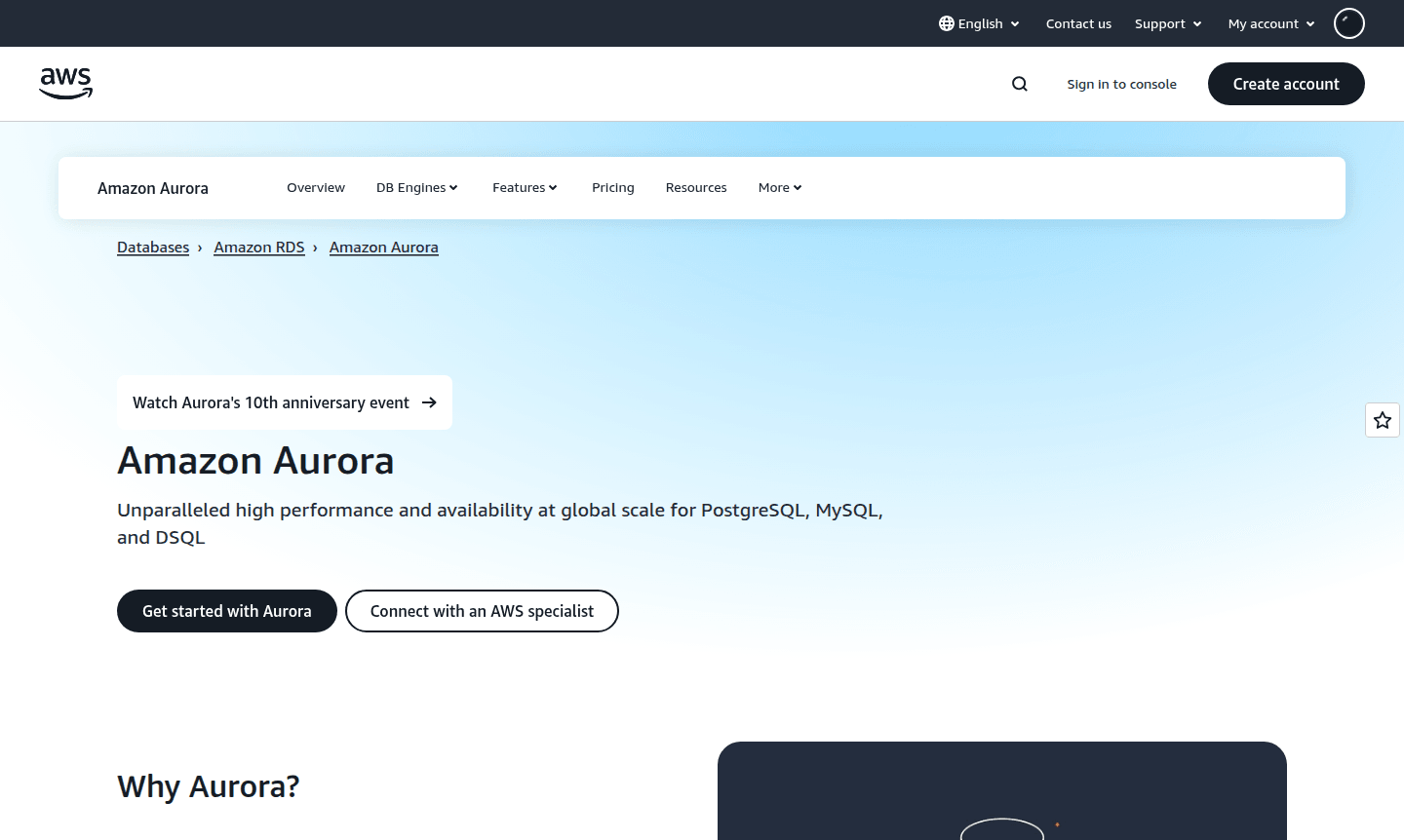
Task: Click the profile circle icon top right
Action: coord(1348,22)
